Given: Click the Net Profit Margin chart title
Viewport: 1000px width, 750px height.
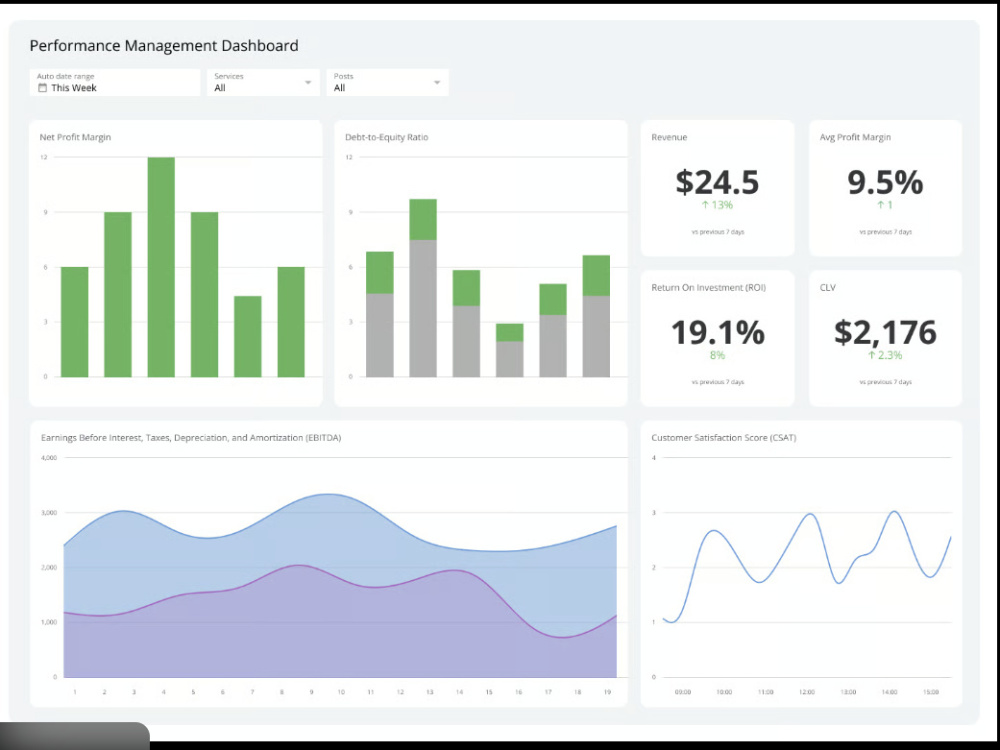Looking at the screenshot, I should (x=75, y=137).
